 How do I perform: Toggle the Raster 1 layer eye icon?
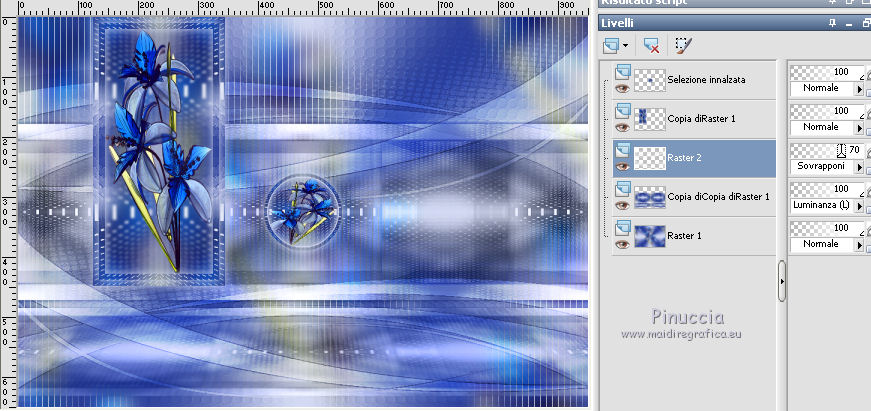(623, 244)
